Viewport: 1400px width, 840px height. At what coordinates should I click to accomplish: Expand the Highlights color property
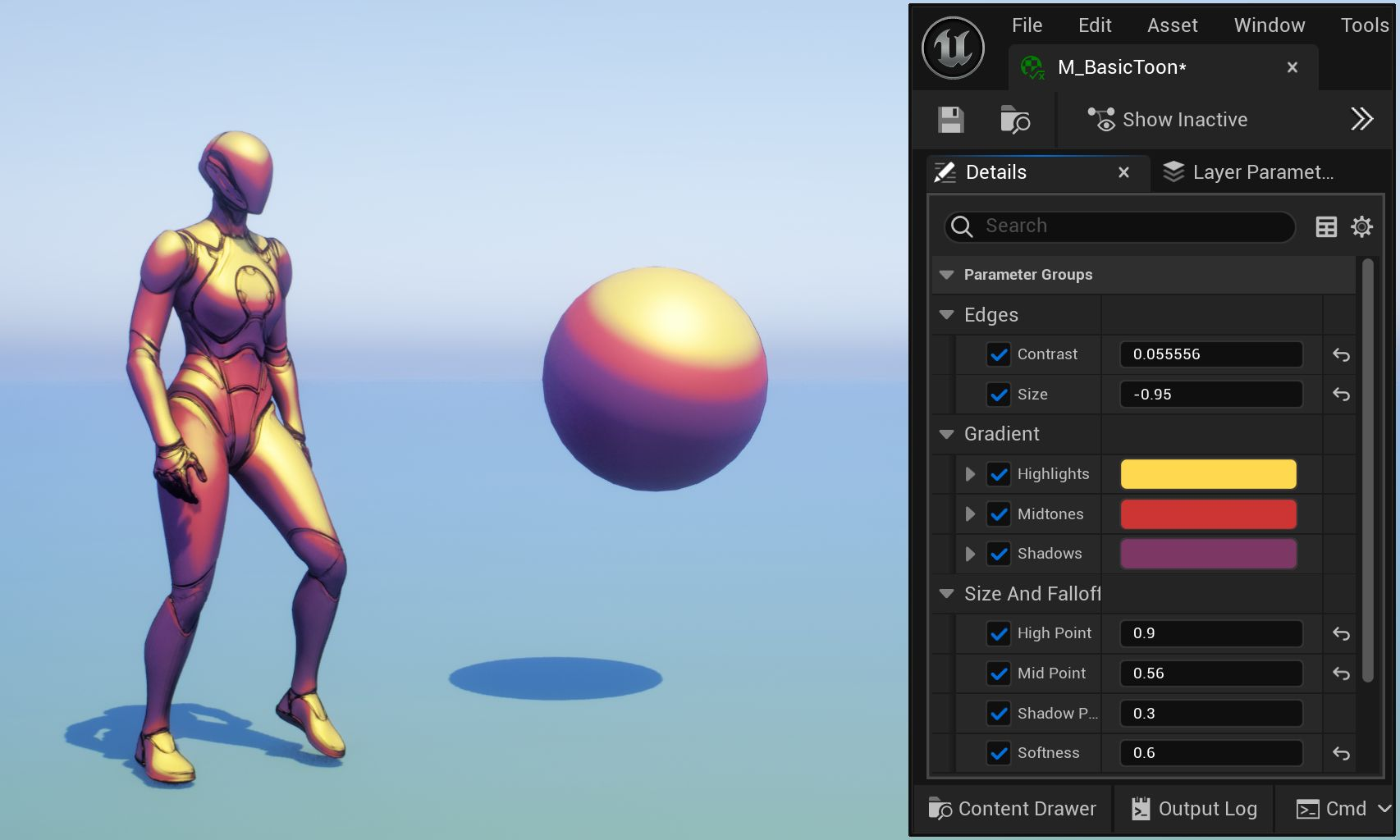click(x=970, y=474)
